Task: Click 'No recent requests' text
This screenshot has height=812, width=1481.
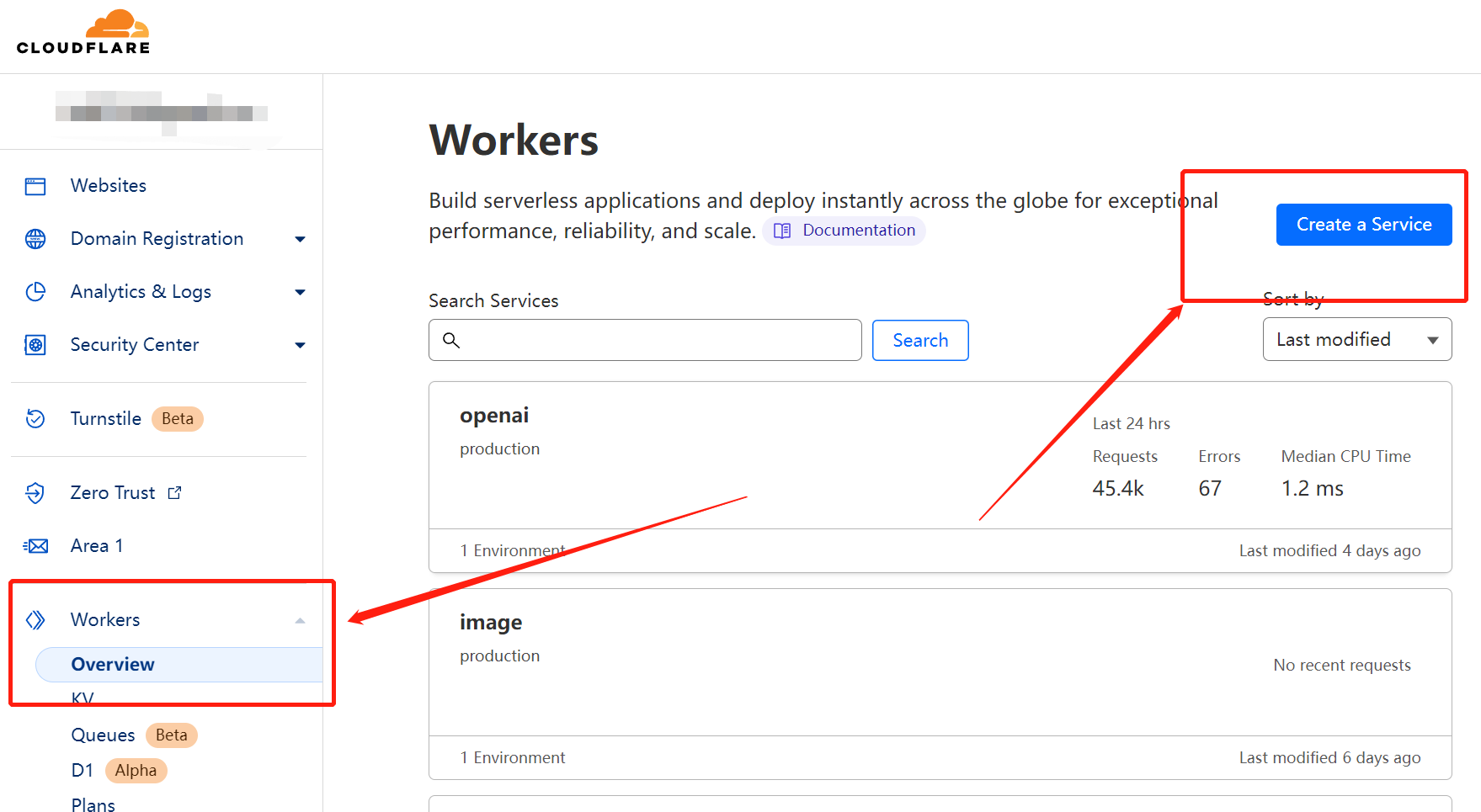Action: (1342, 665)
